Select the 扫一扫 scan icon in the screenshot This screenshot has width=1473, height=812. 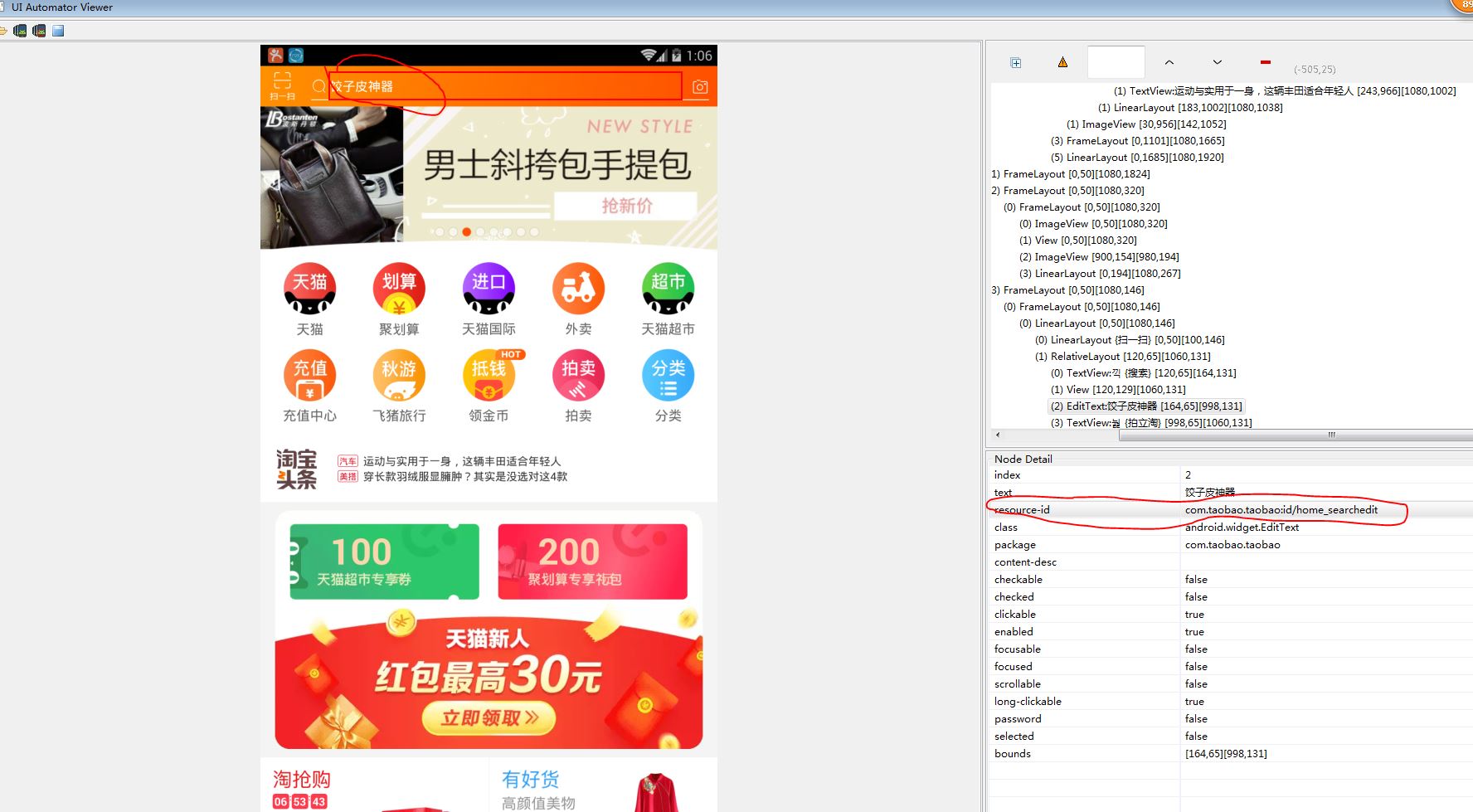282,85
